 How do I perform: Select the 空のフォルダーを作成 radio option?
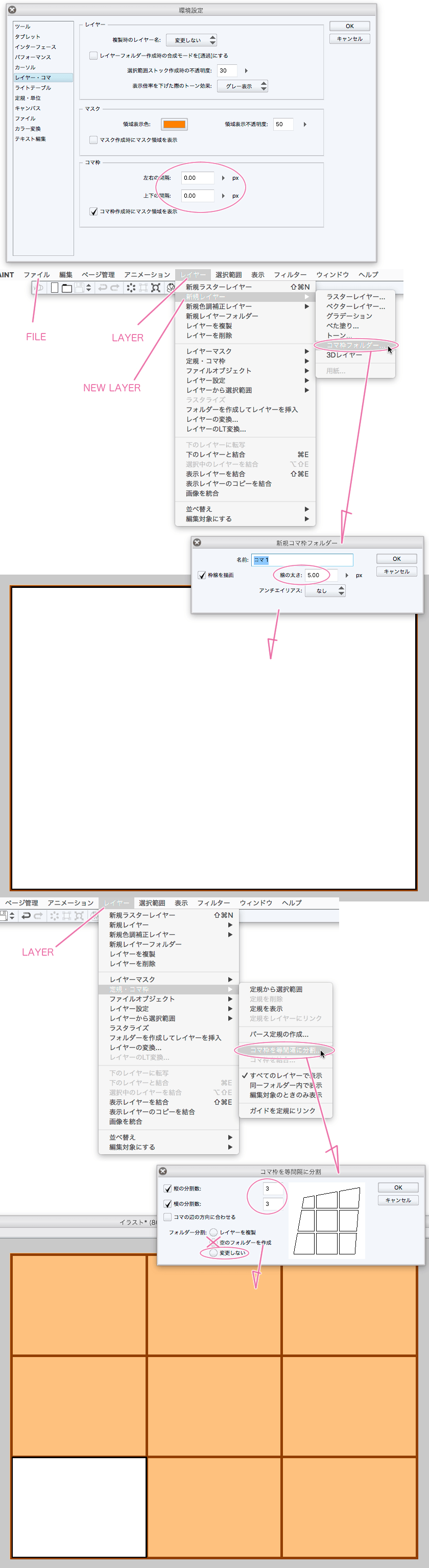[x=213, y=1242]
